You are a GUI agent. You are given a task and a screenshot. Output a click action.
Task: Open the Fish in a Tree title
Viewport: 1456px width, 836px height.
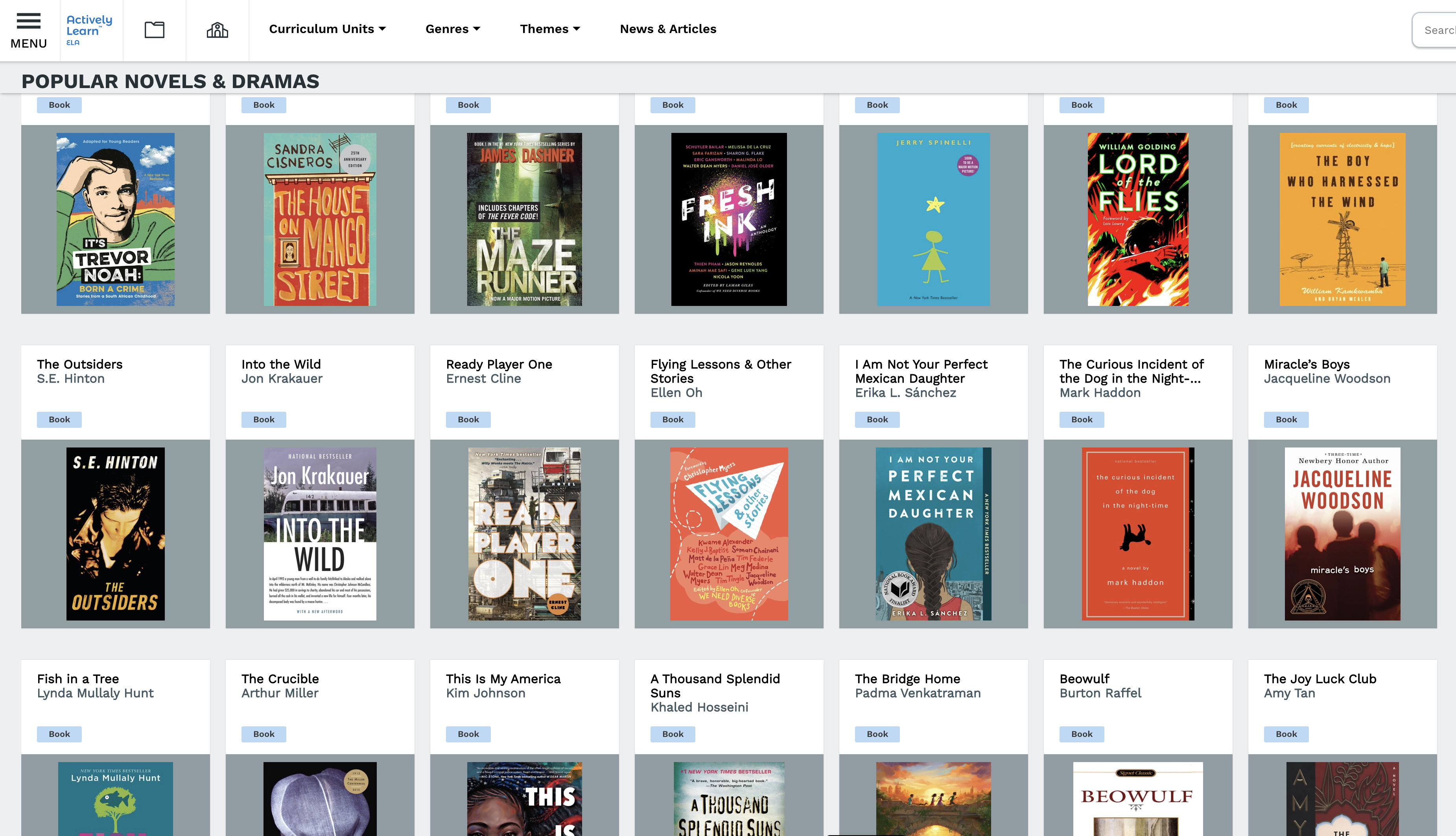[x=77, y=679]
